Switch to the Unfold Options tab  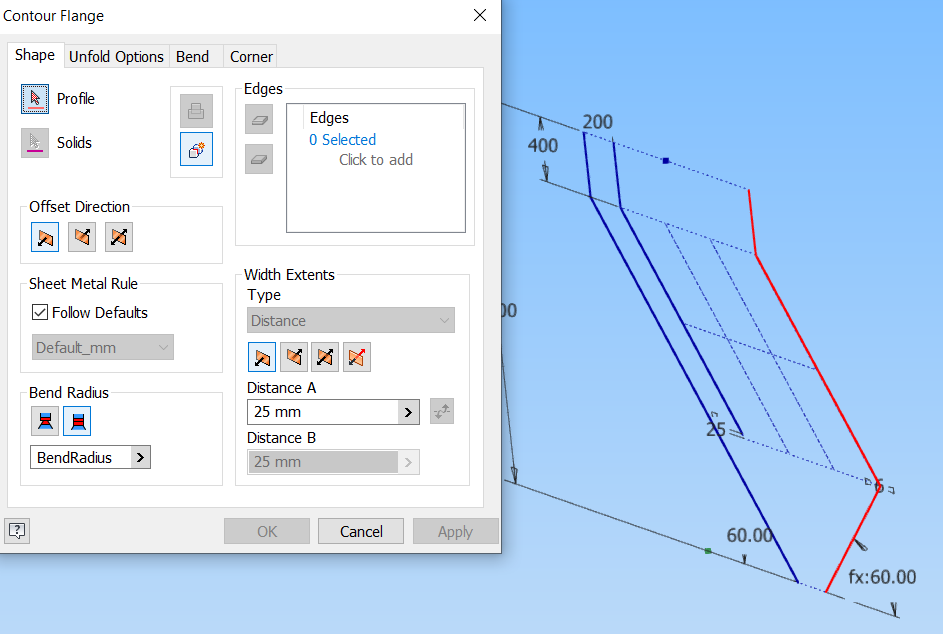[x=116, y=56]
